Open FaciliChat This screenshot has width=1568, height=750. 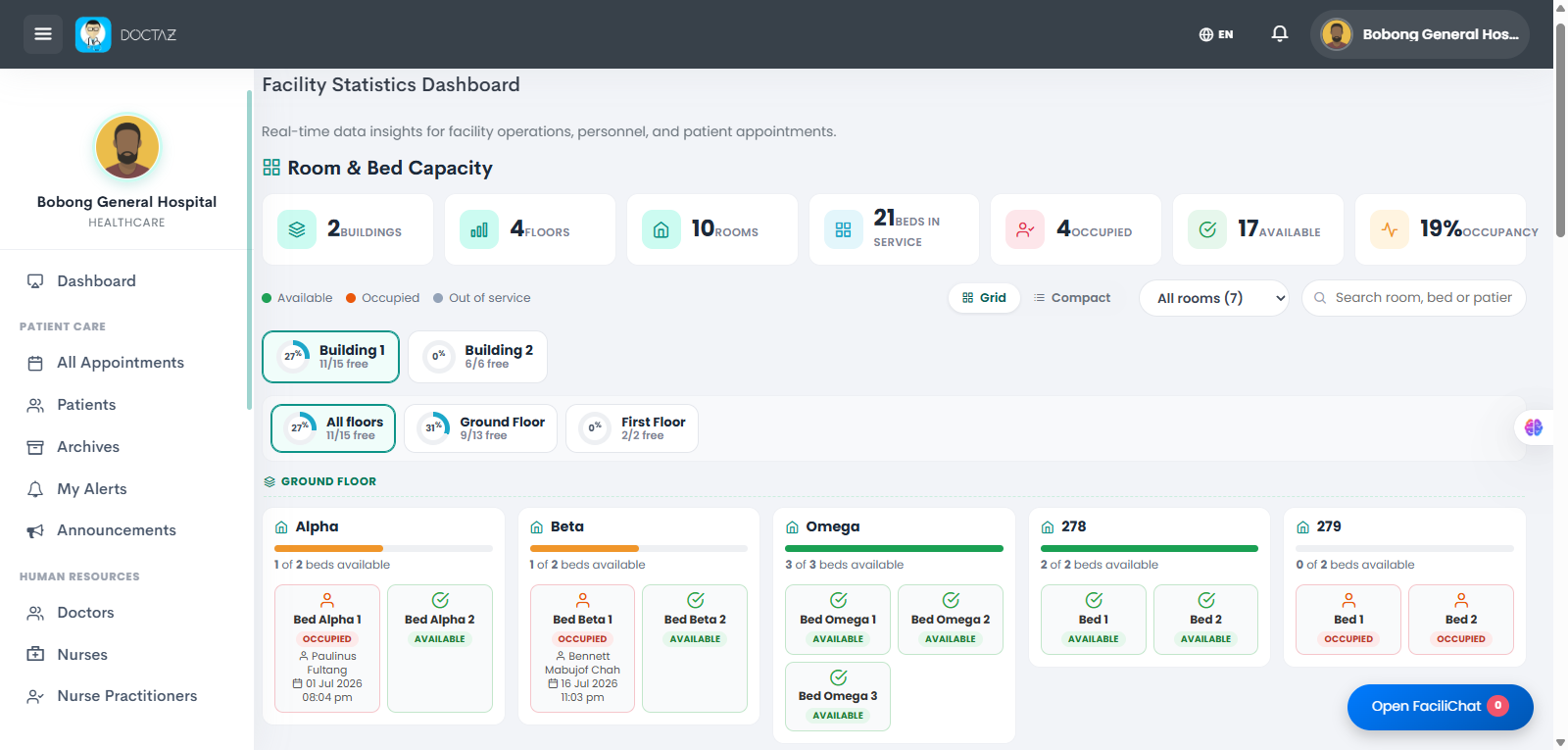[1440, 707]
